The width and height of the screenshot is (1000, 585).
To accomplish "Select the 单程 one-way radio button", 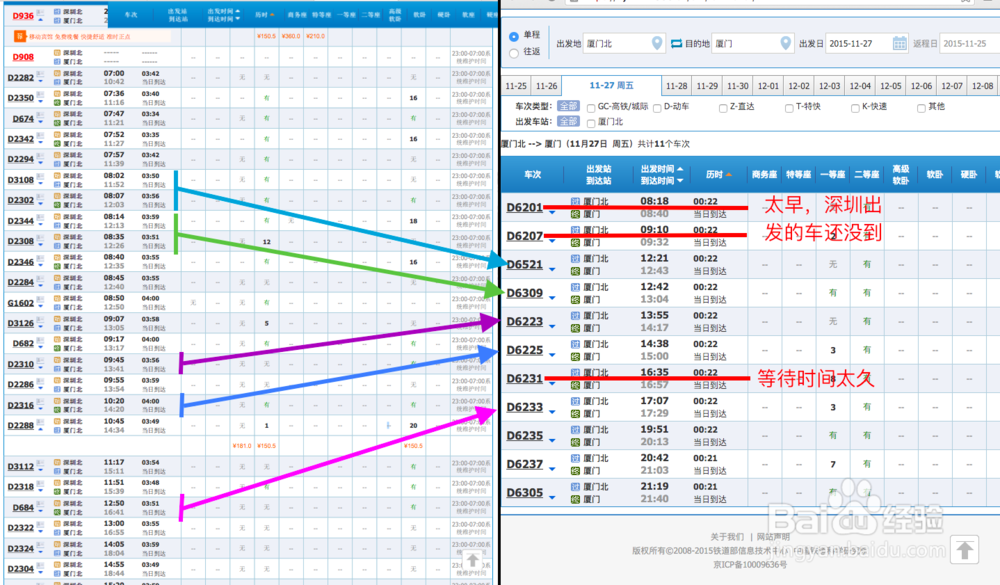I will point(514,37).
